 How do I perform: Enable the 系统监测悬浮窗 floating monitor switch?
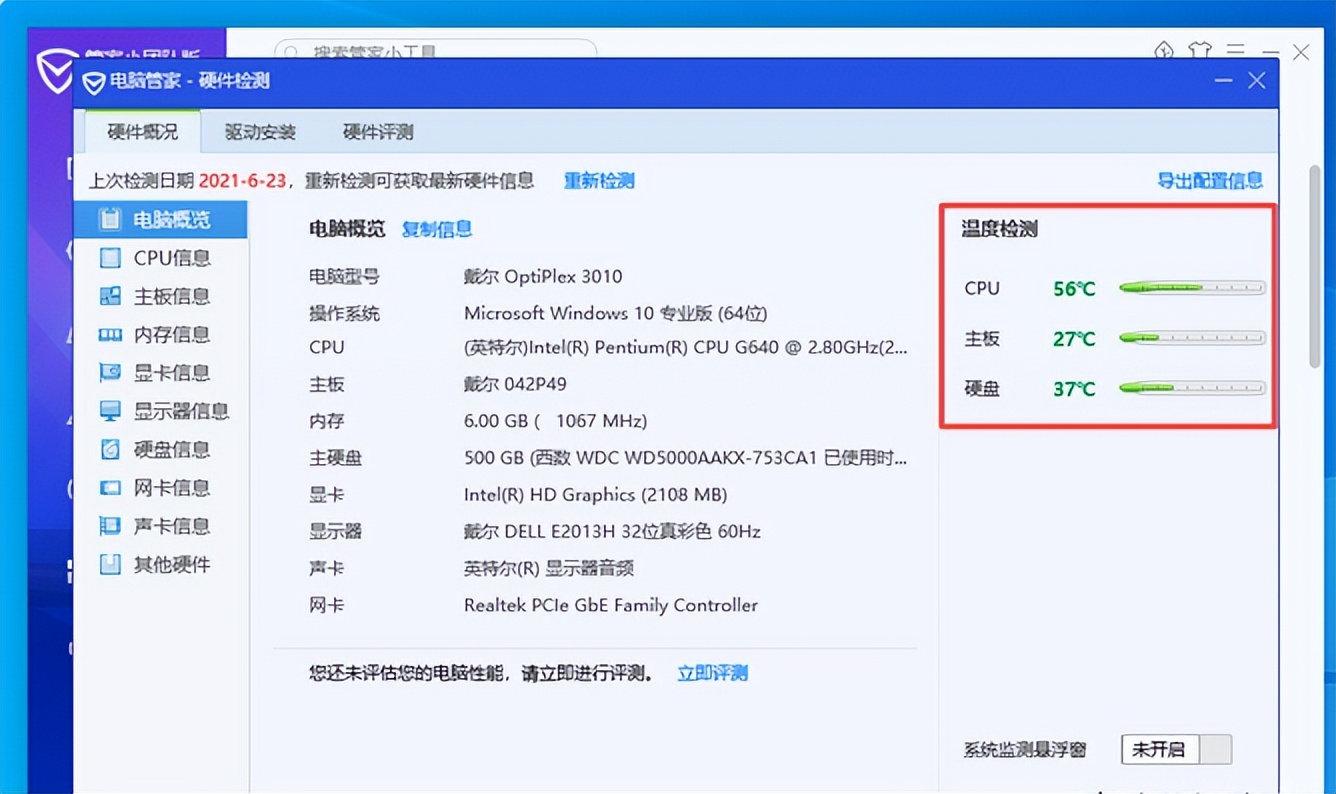click(x=1176, y=748)
